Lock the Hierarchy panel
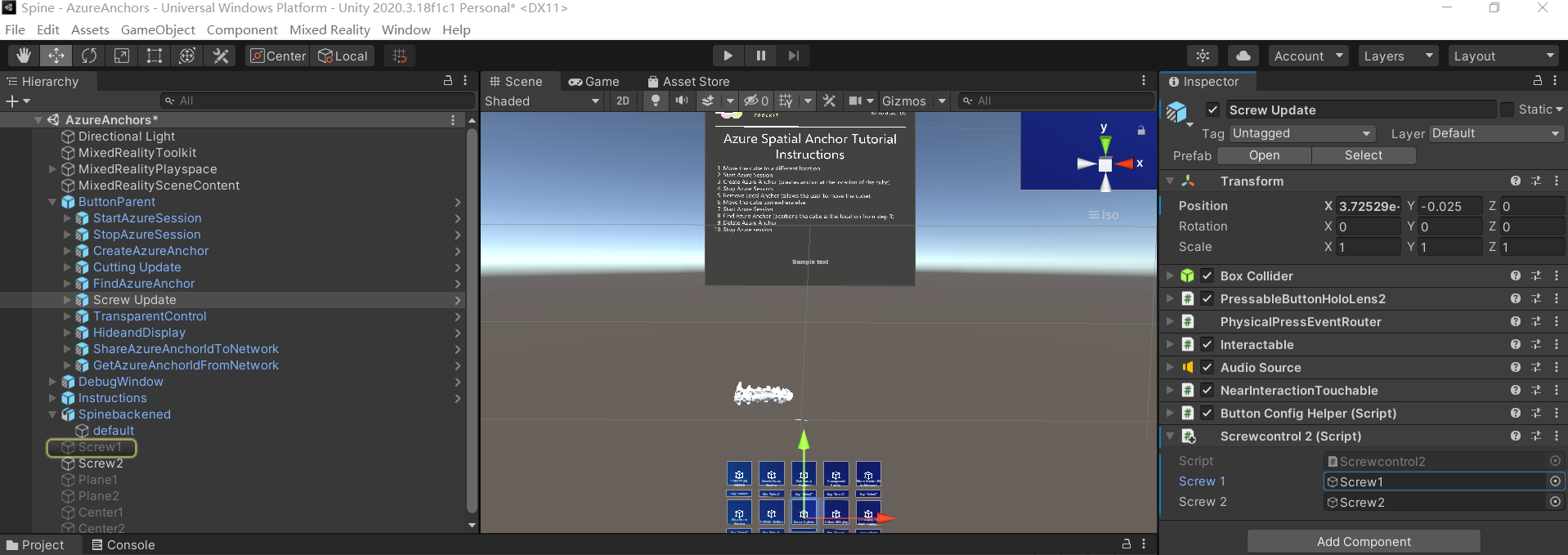 point(448,81)
